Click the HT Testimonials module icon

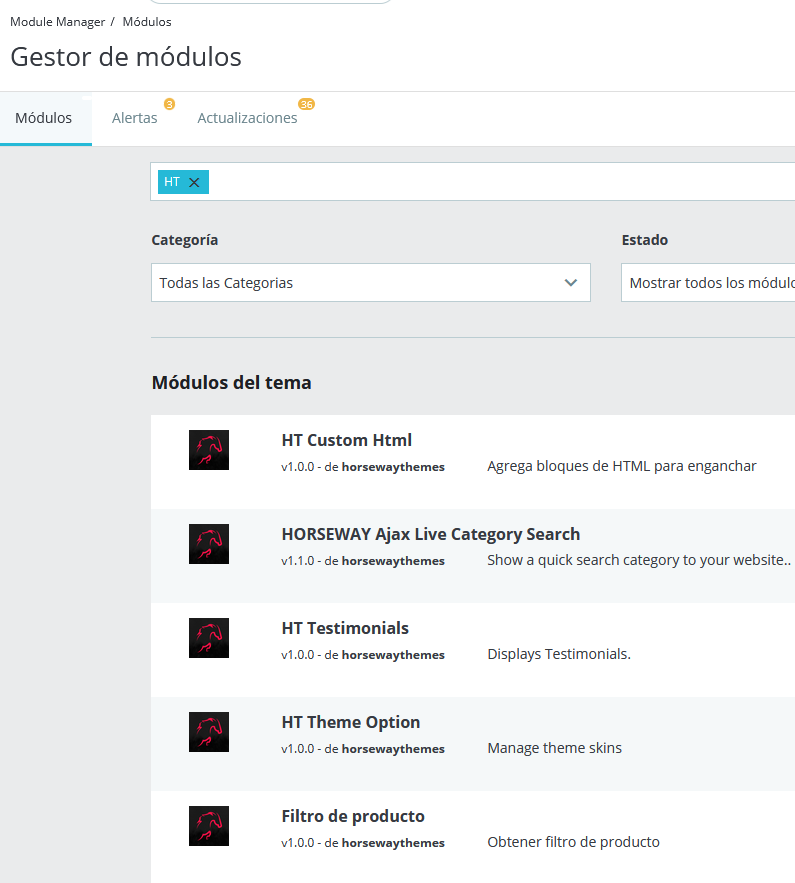[x=209, y=638]
